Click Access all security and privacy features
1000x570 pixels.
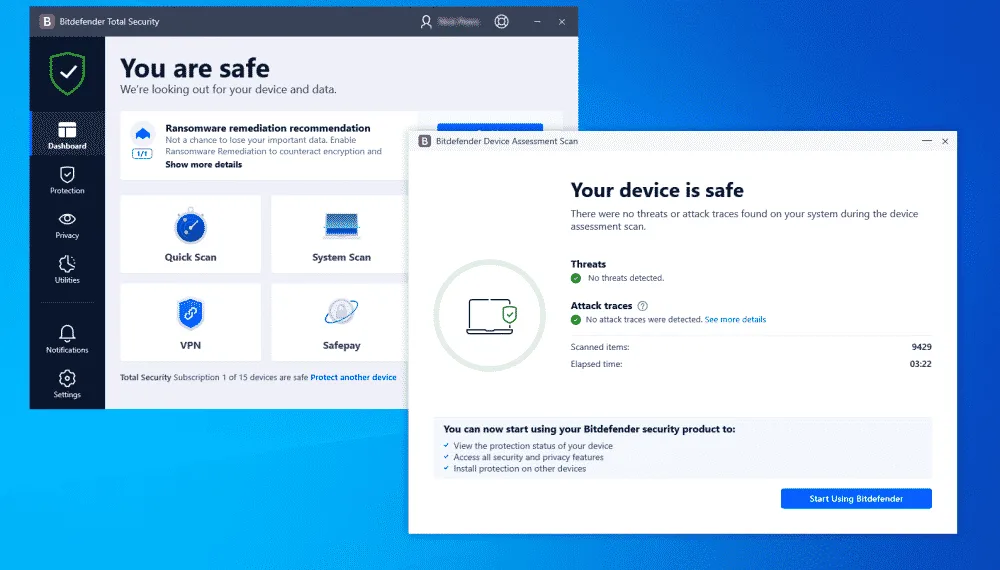(x=528, y=457)
